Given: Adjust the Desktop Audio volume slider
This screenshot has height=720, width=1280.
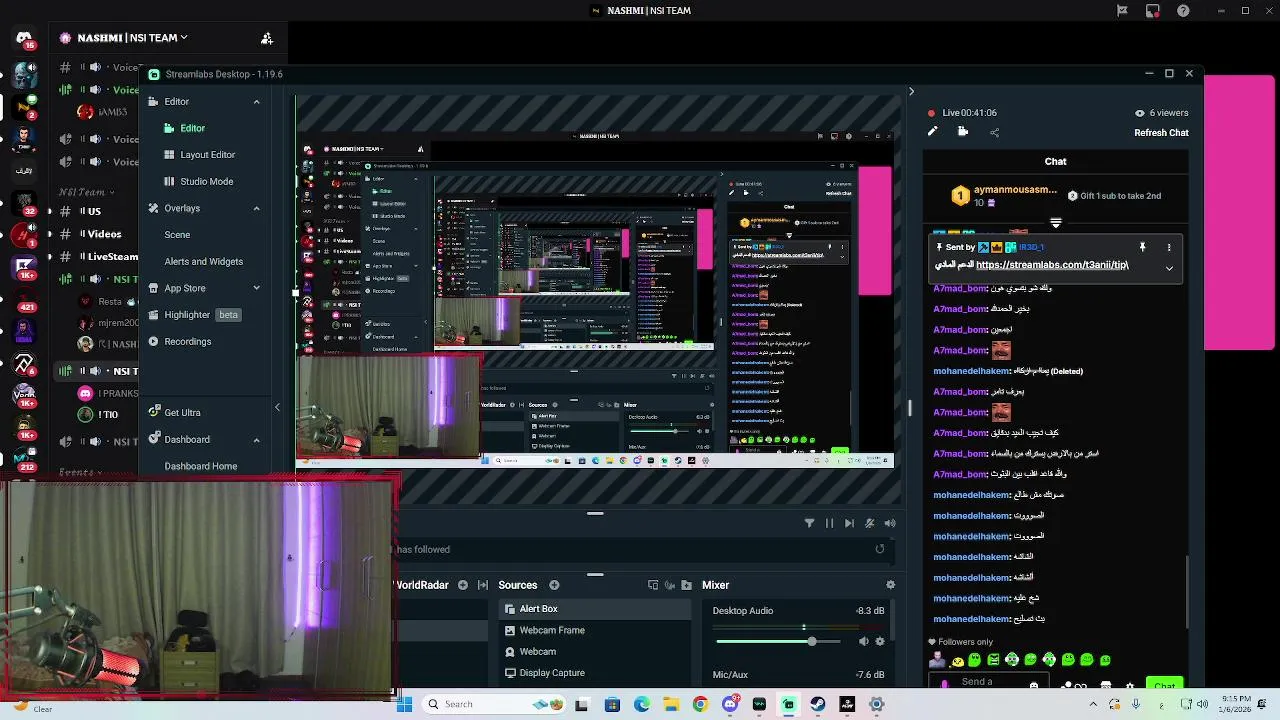Looking at the screenshot, I should pyautogui.click(x=780, y=642).
